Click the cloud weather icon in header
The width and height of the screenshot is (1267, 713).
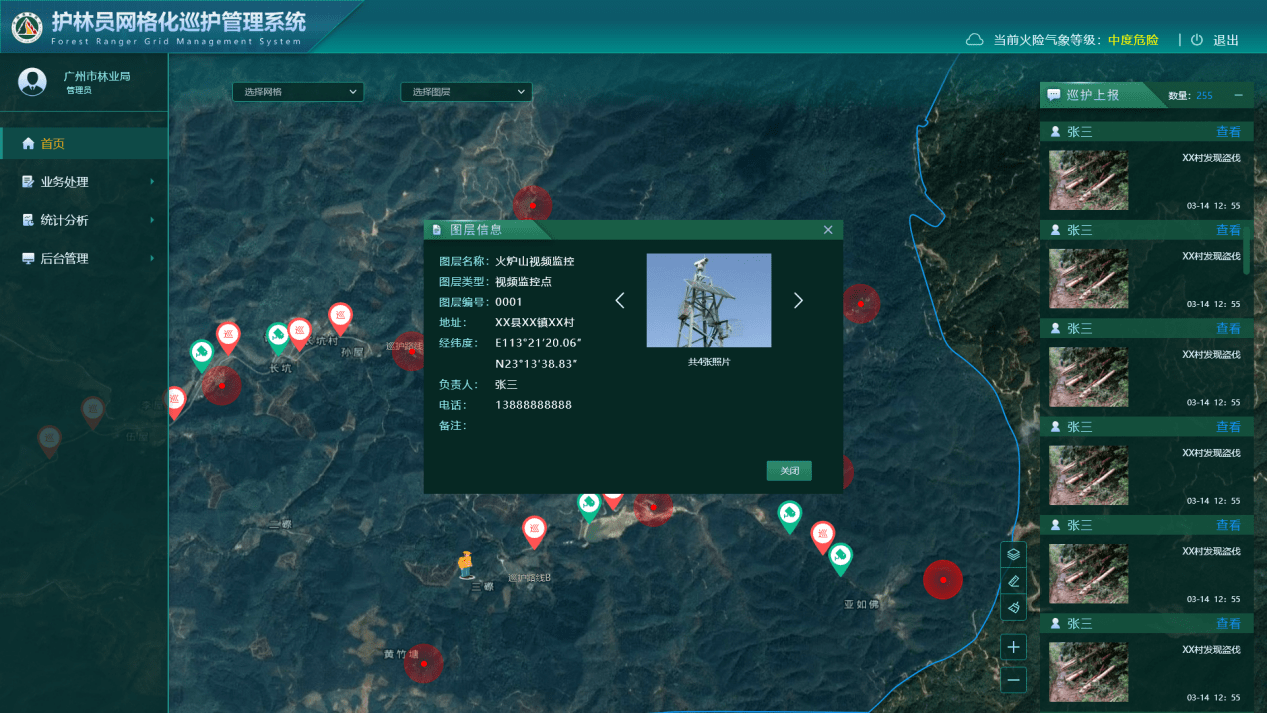click(x=974, y=40)
